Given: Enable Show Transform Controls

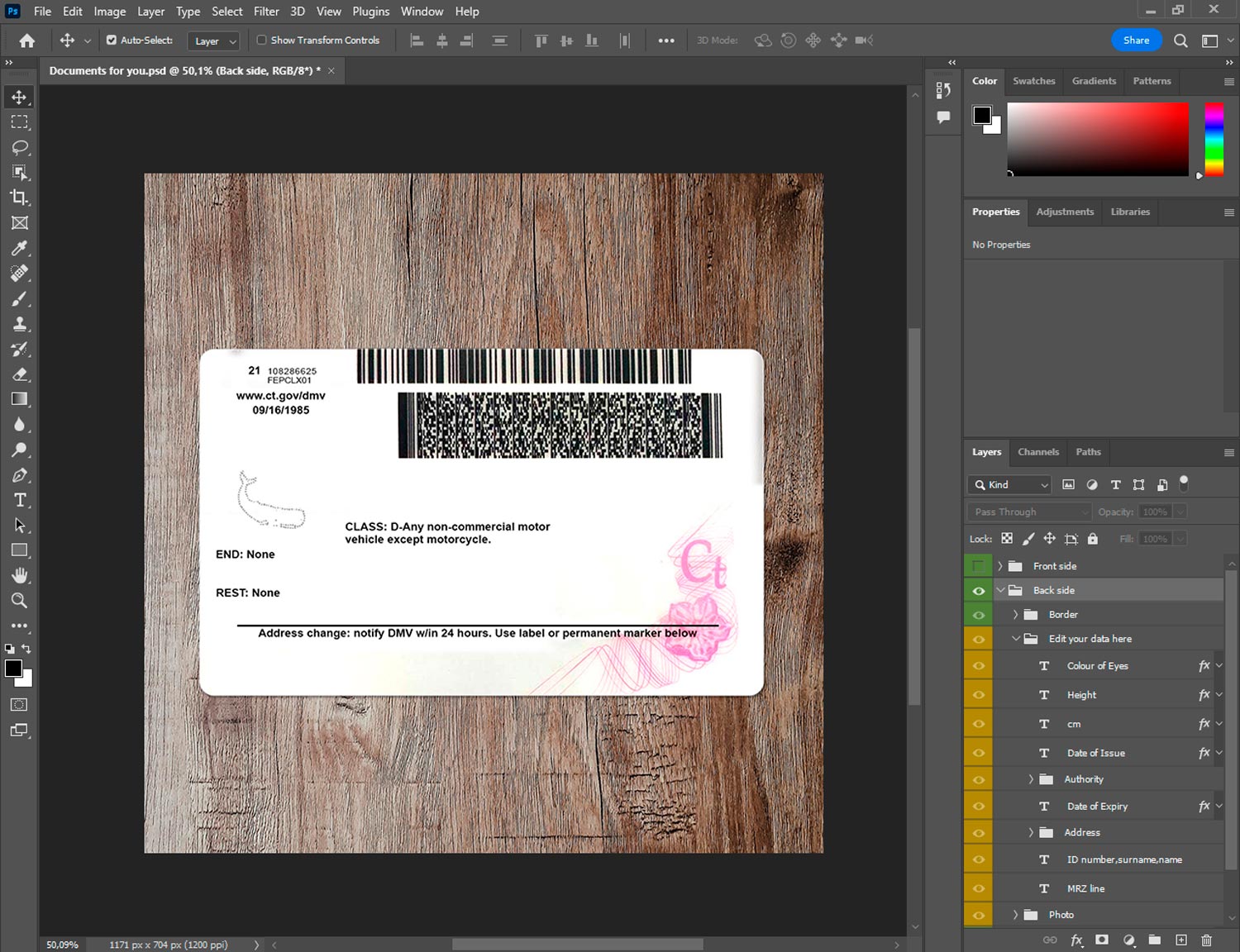Looking at the screenshot, I should click(262, 40).
